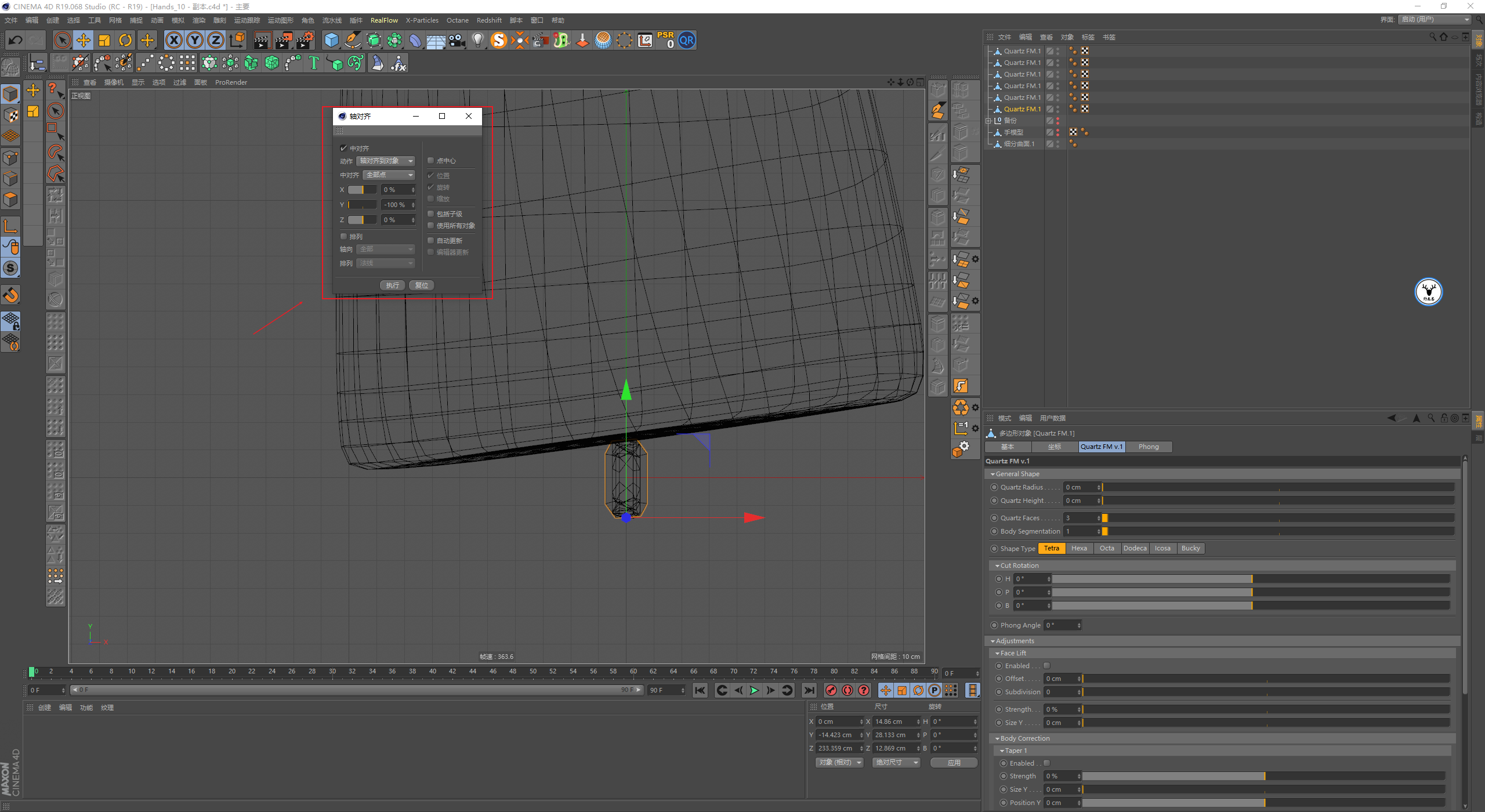1485x812 pixels.
Task: Select the Rotate tool
Action: pos(125,41)
